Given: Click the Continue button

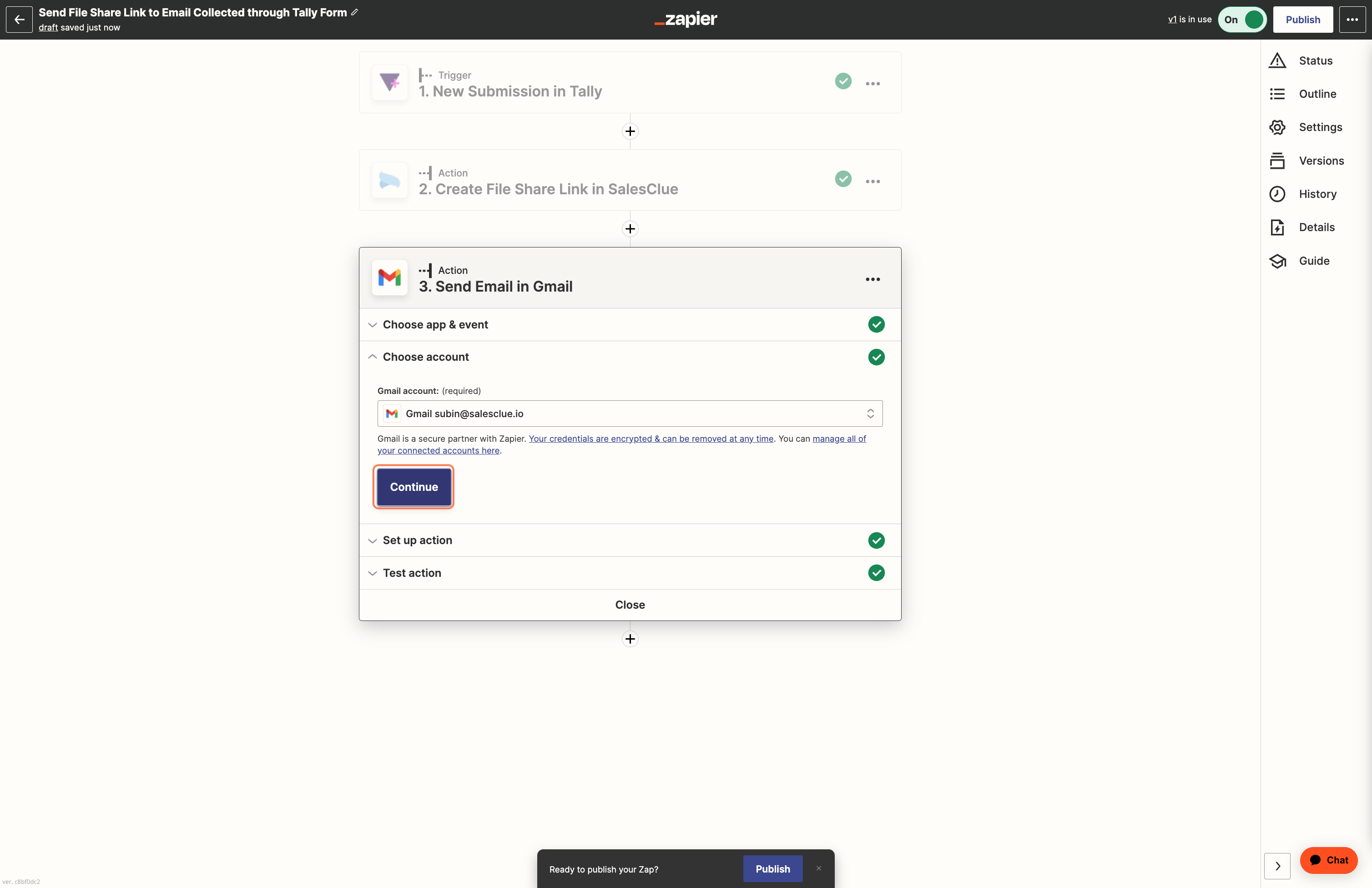Looking at the screenshot, I should pos(414,487).
